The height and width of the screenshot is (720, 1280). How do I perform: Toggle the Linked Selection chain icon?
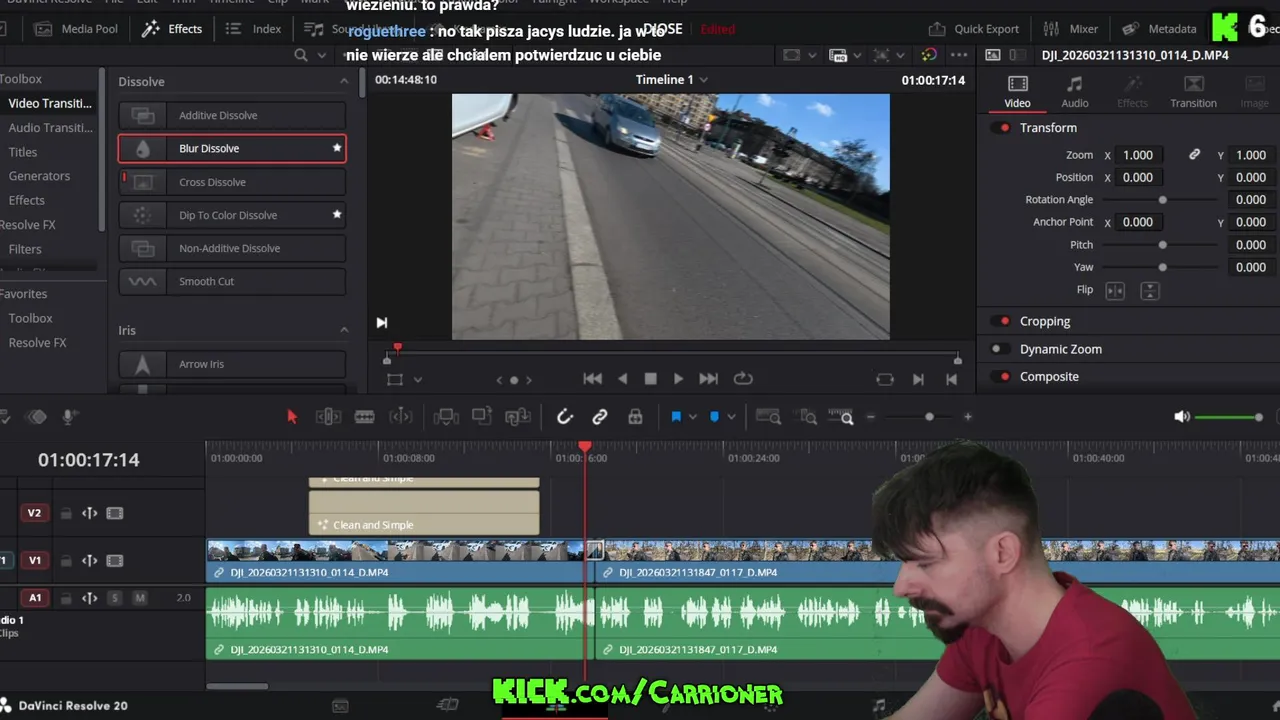(x=600, y=417)
